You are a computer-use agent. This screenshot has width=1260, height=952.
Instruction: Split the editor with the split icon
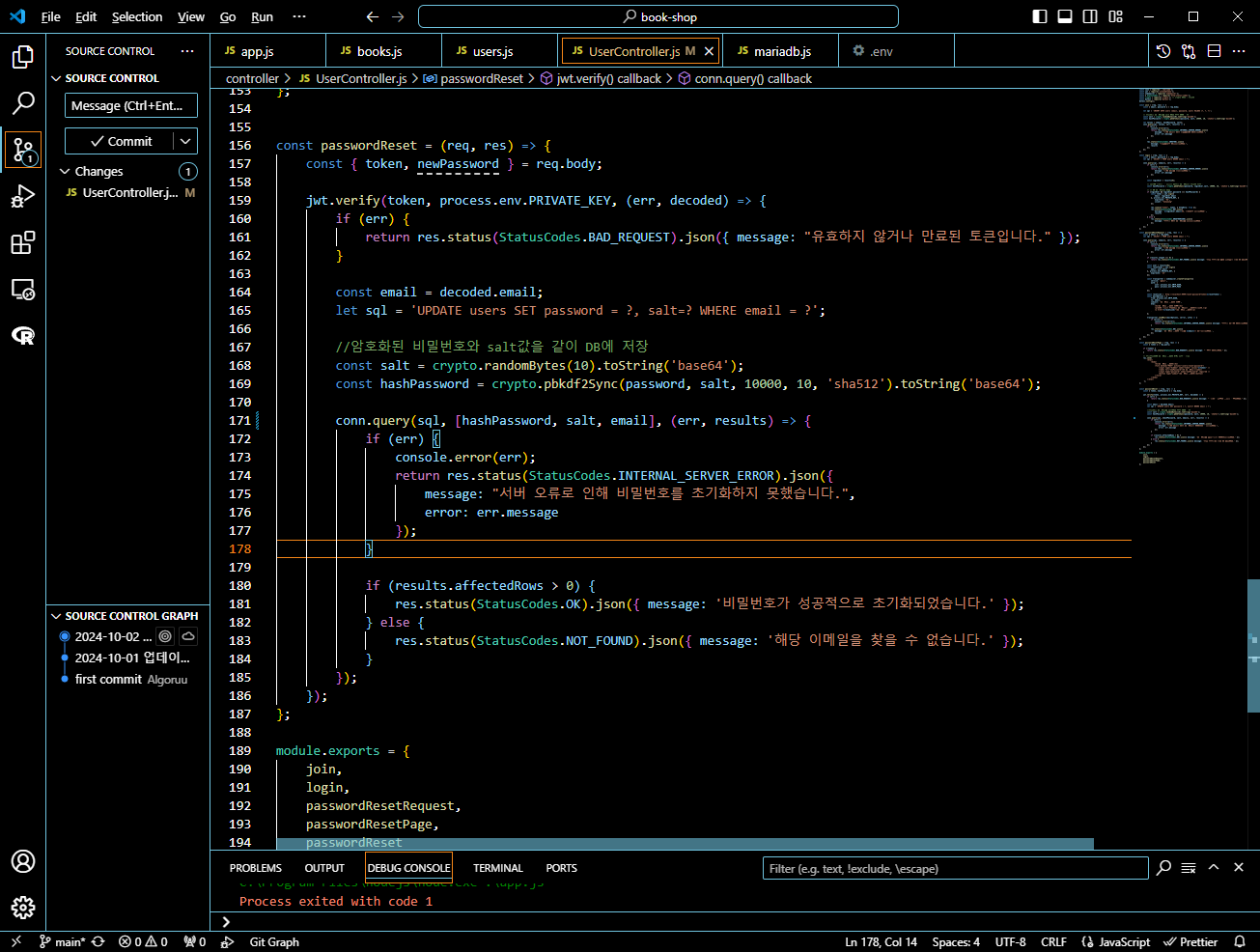pos(1215,51)
